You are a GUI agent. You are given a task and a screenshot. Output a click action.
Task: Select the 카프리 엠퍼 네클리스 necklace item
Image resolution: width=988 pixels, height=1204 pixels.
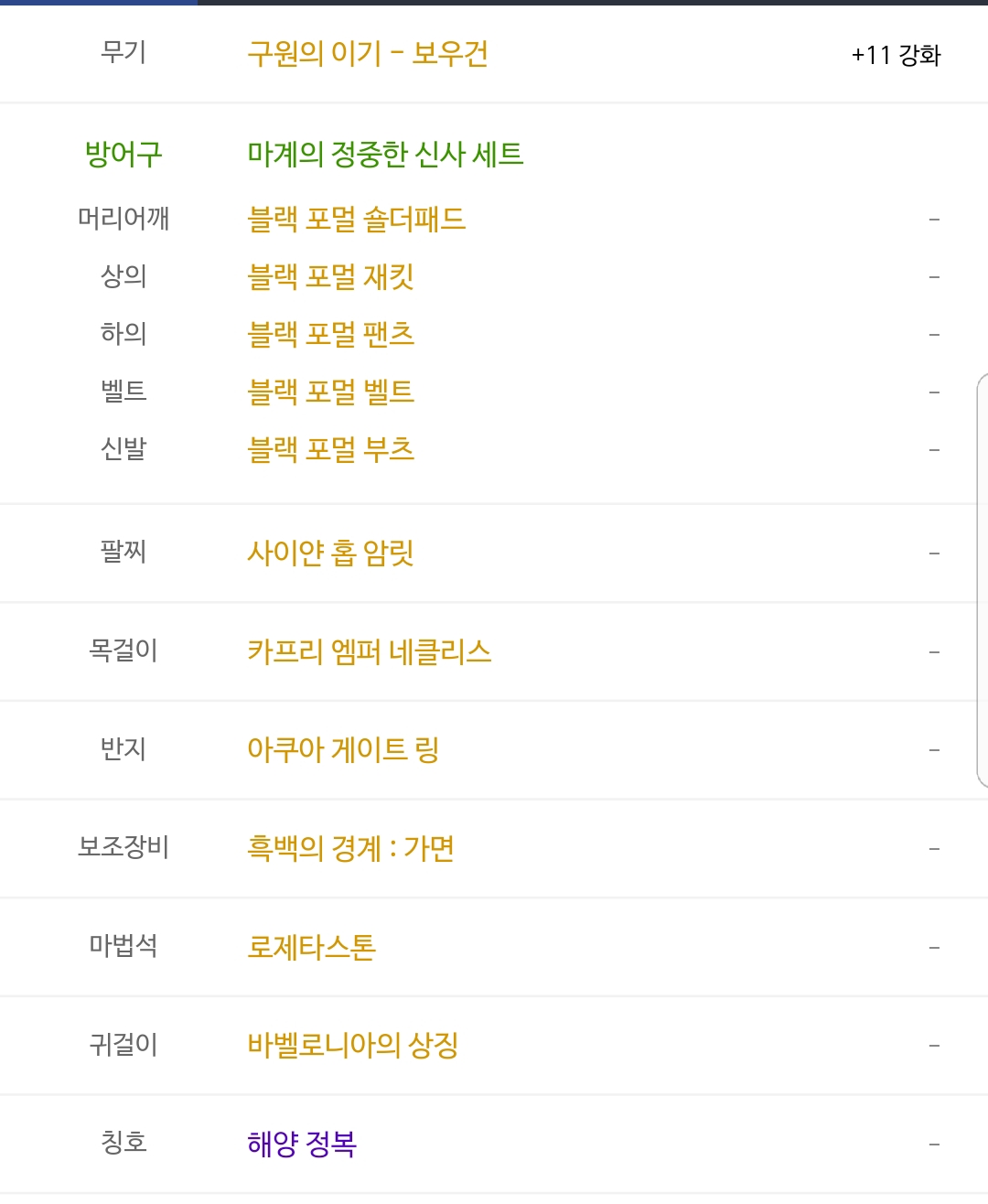coord(369,651)
